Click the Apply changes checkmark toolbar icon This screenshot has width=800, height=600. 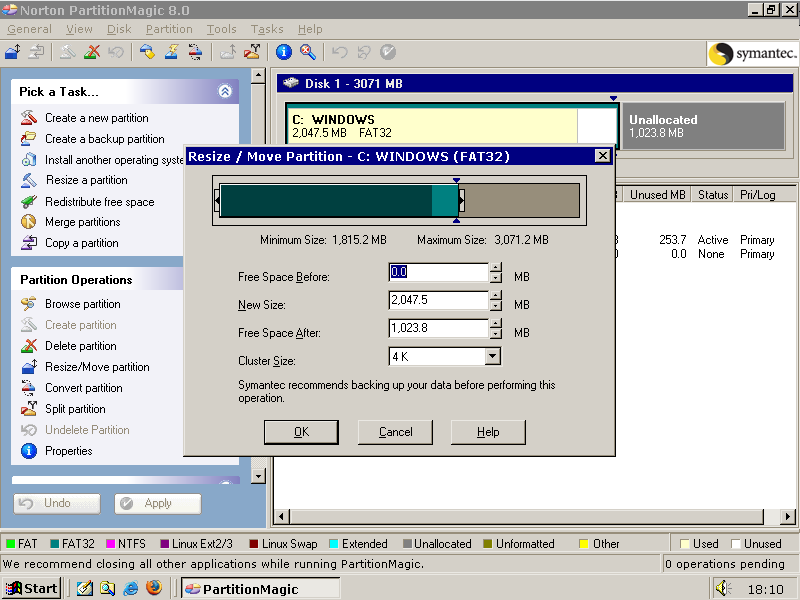388,52
